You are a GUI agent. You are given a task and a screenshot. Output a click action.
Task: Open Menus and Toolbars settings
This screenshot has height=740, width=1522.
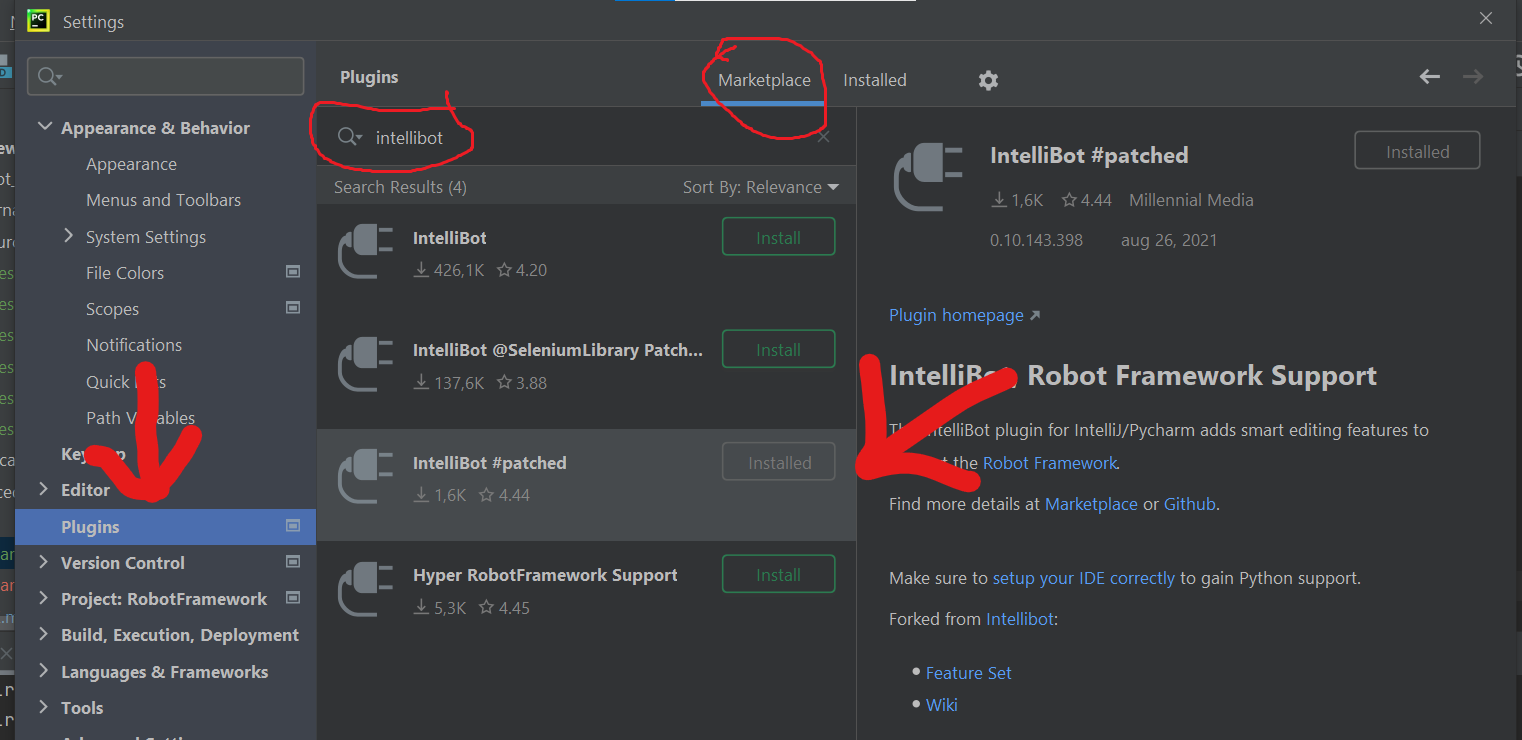click(x=163, y=200)
